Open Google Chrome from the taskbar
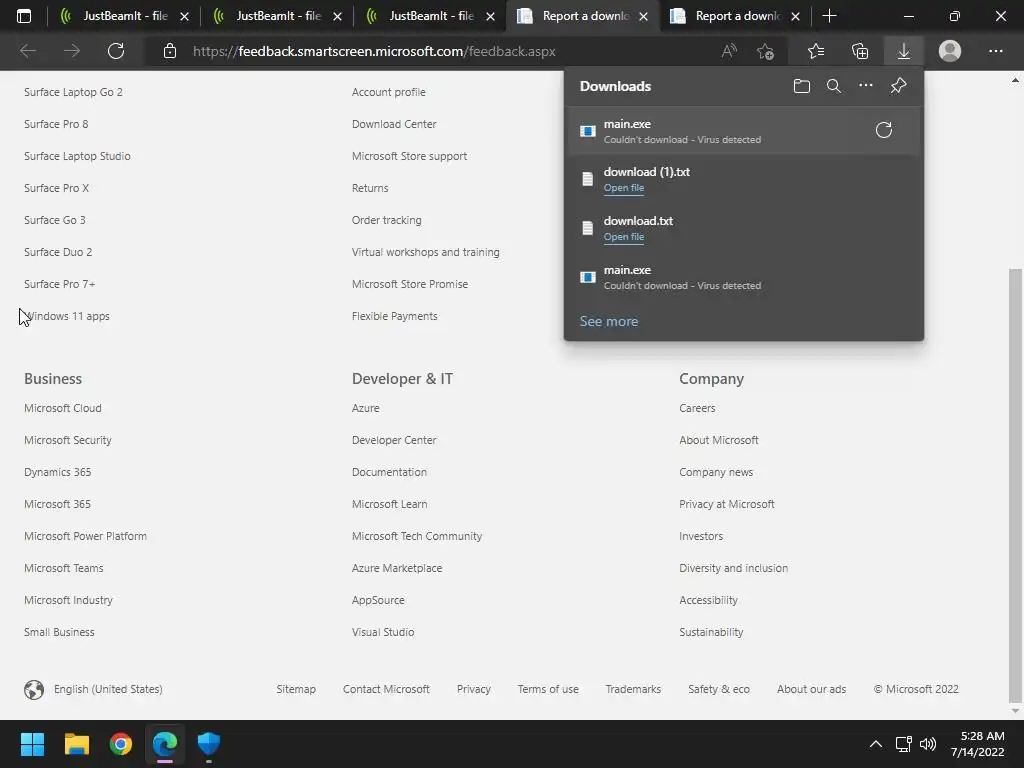 click(x=121, y=744)
